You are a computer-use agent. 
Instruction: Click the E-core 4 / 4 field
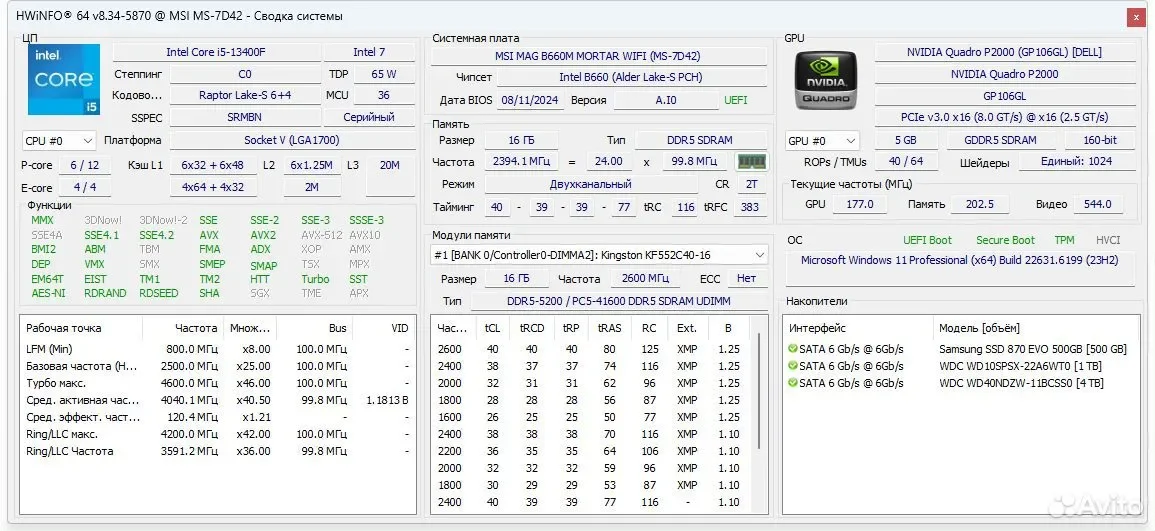click(85, 188)
